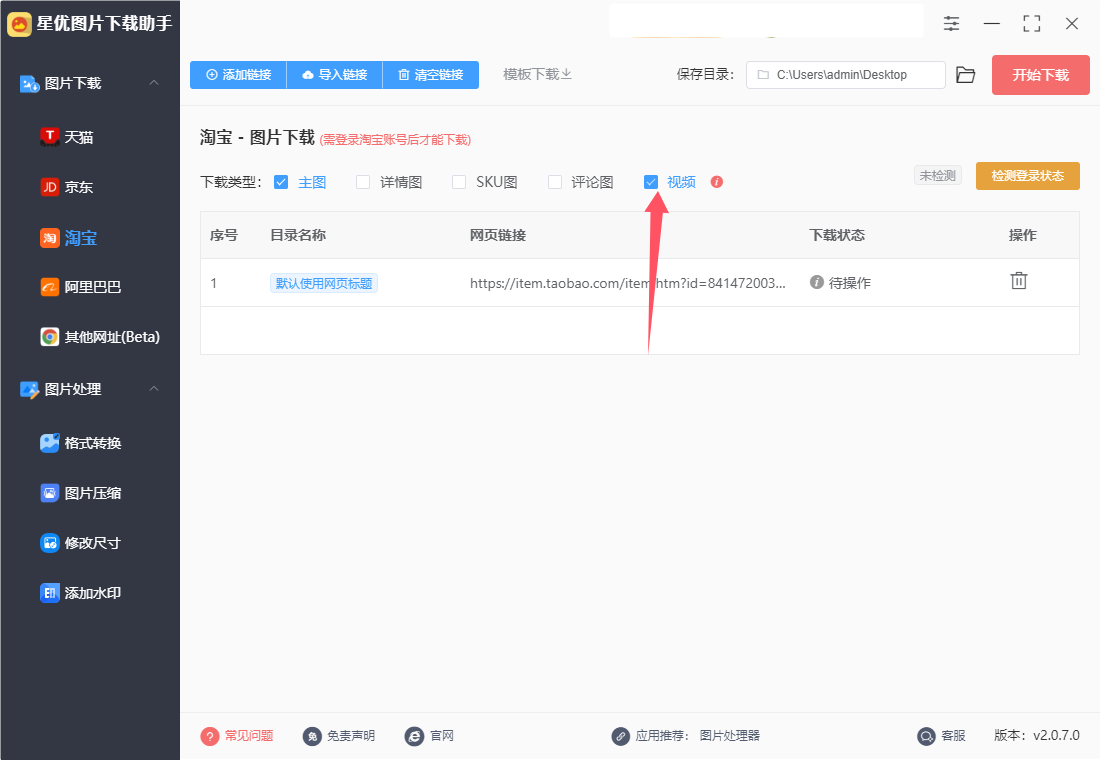Click the save directory path field
This screenshot has width=1100, height=760.
pyautogui.click(x=845, y=75)
